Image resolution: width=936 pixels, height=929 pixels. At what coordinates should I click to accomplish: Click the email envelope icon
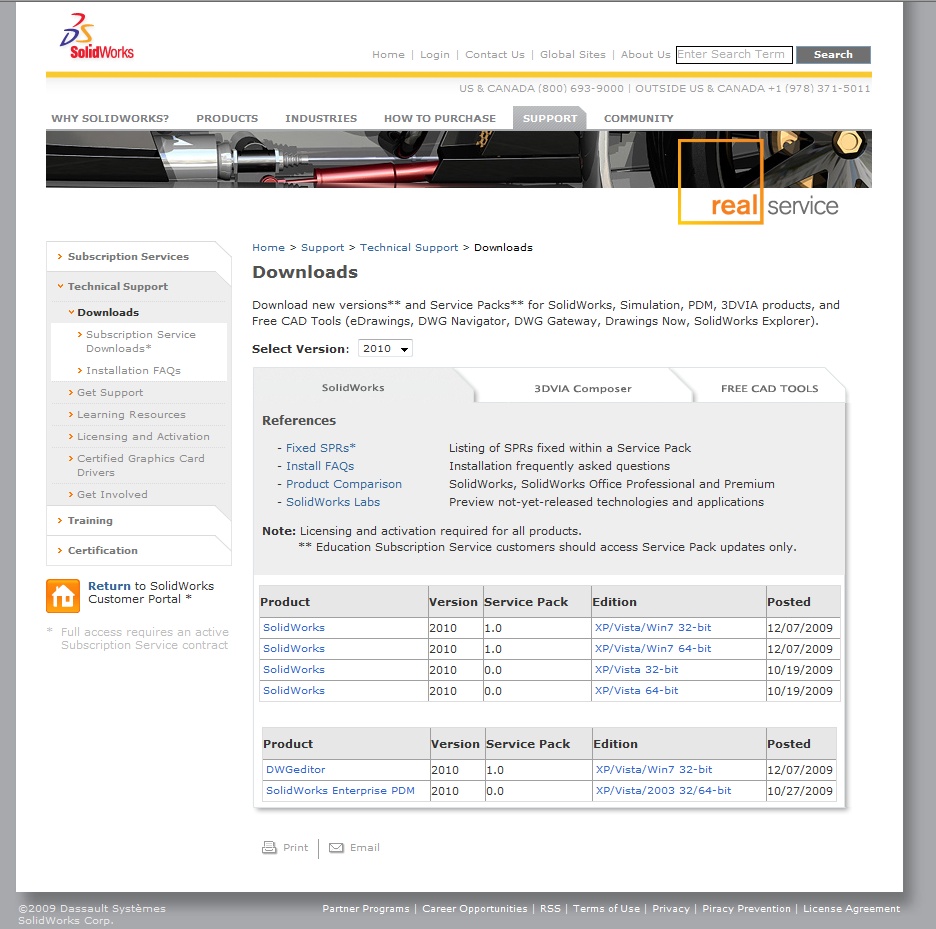click(336, 848)
